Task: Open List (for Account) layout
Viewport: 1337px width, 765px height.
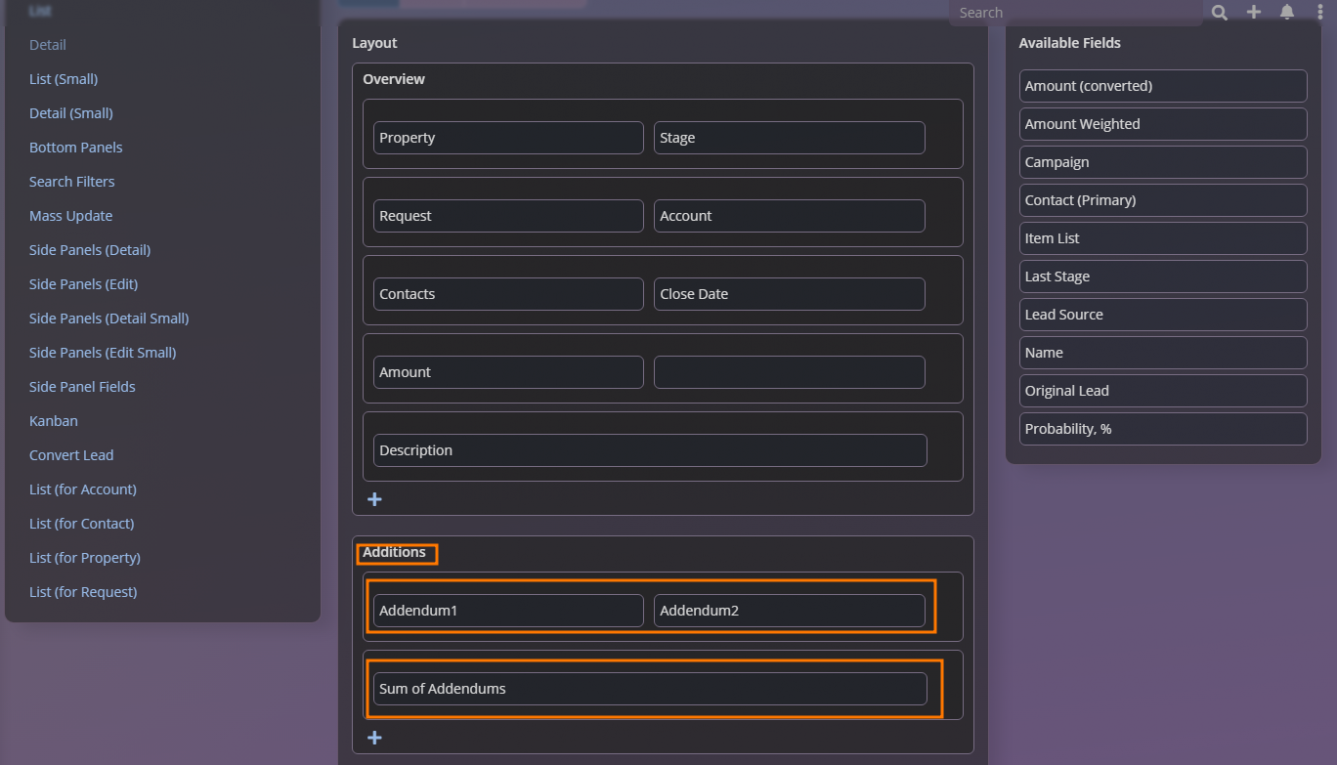Action: click(x=83, y=489)
